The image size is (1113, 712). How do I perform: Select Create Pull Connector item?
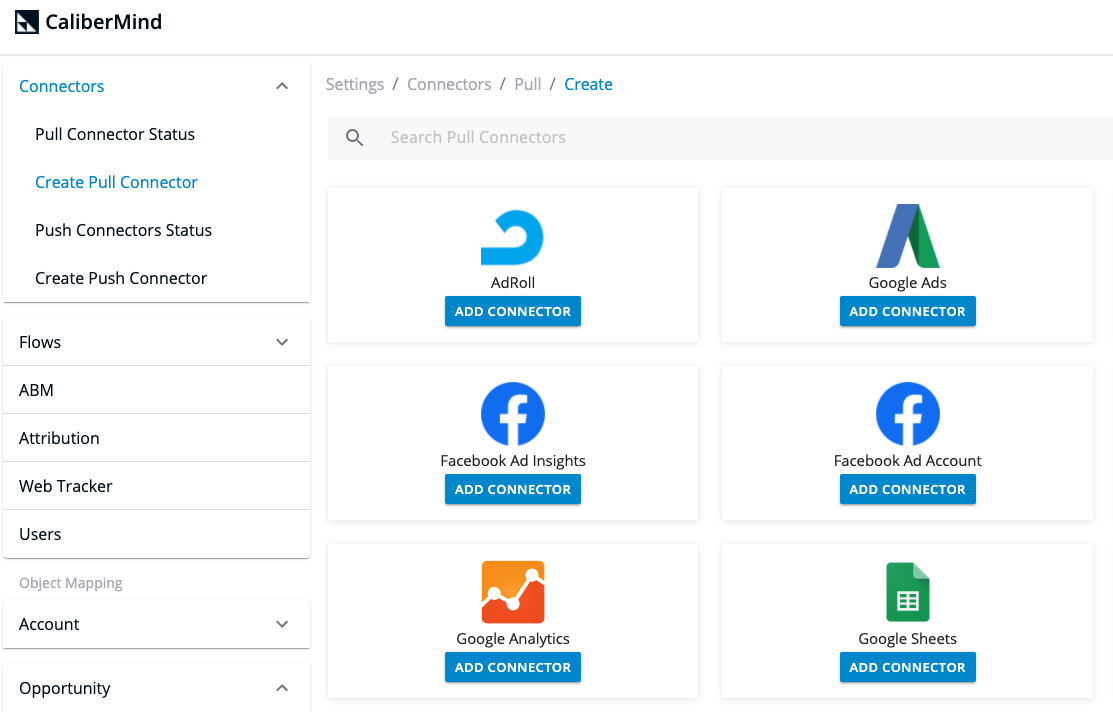pyautogui.click(x=116, y=182)
